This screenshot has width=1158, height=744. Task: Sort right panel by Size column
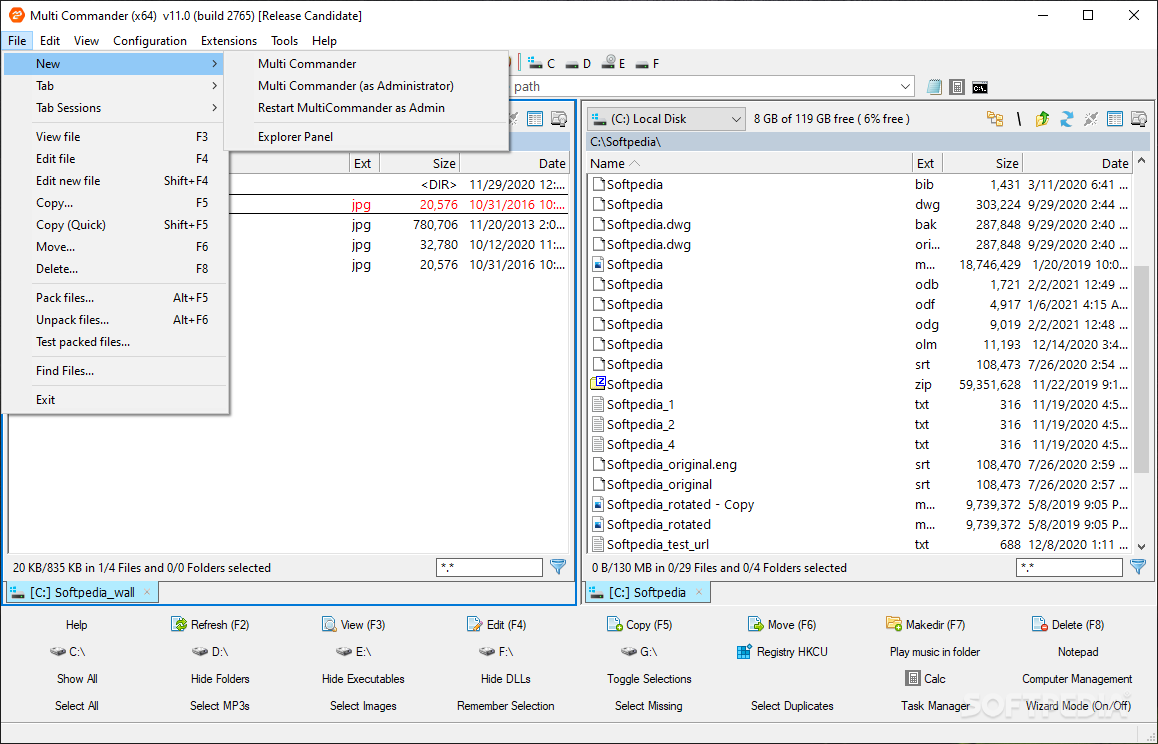(x=982, y=163)
